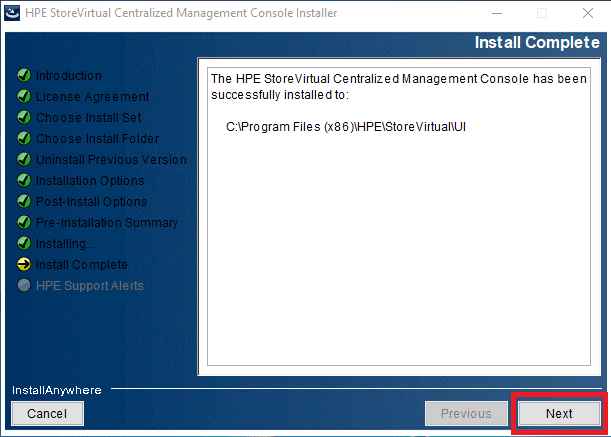The width and height of the screenshot is (611, 437).
Task: Select the Uninstall Previous Version step label
Action: point(111,160)
